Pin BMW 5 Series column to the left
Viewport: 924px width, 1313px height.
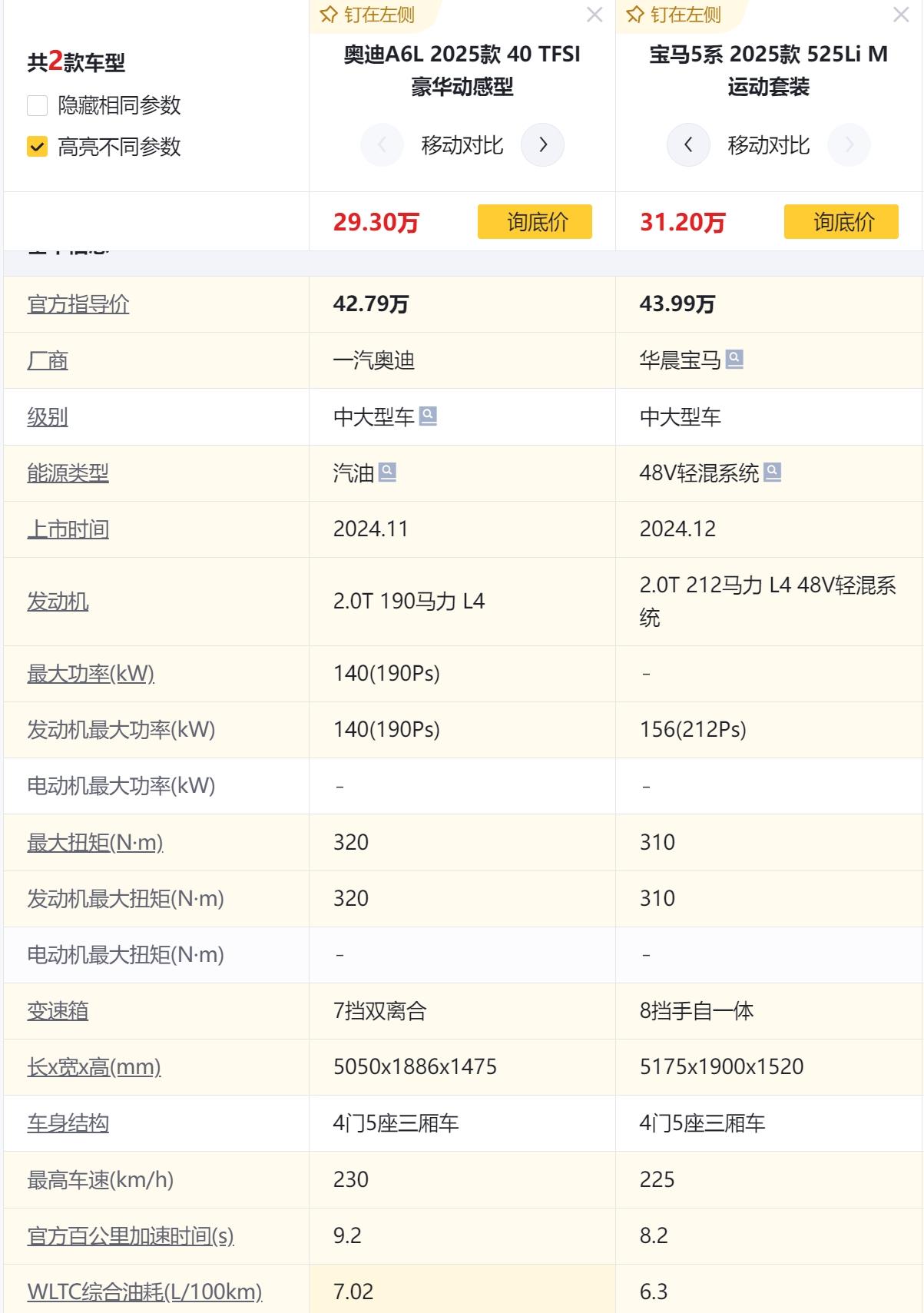(x=674, y=15)
